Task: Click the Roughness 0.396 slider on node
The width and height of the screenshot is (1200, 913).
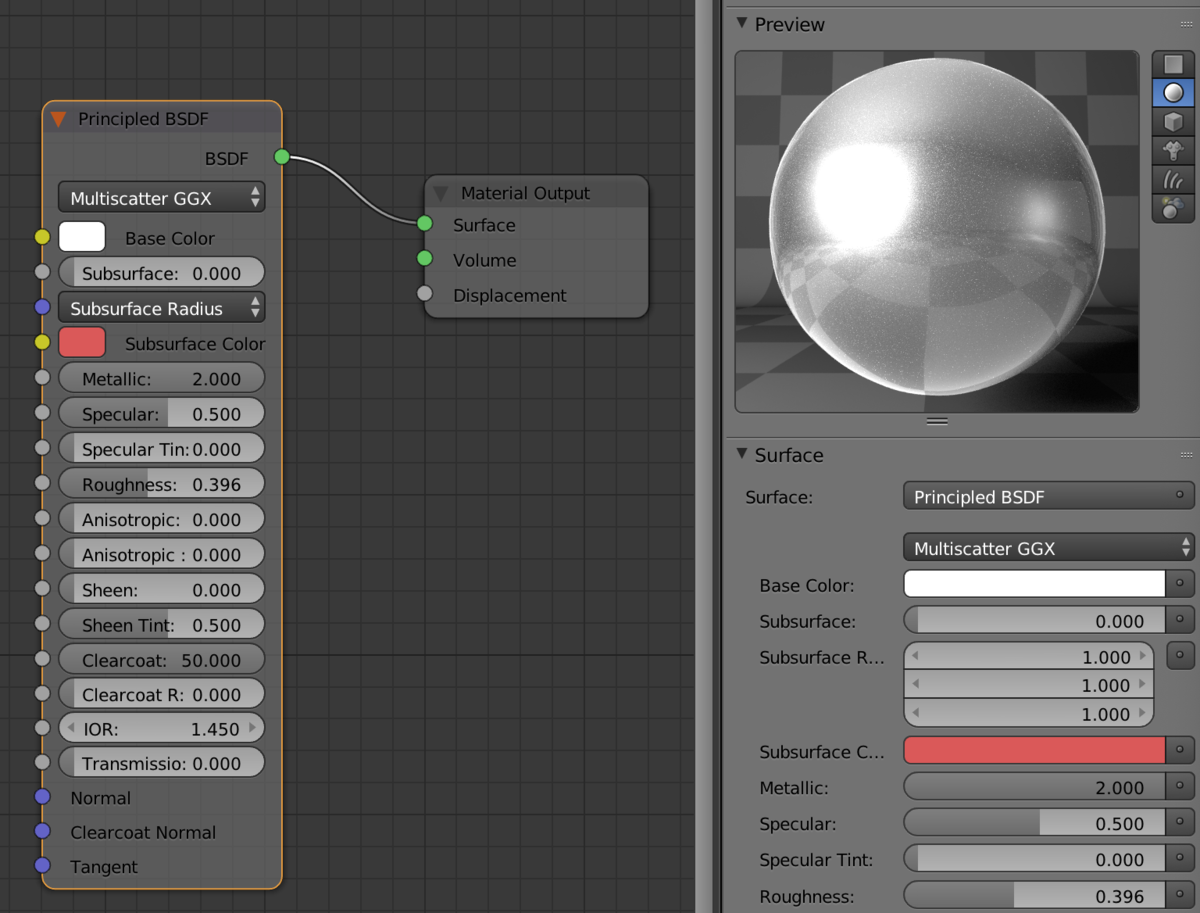Action: pyautogui.click(x=161, y=484)
